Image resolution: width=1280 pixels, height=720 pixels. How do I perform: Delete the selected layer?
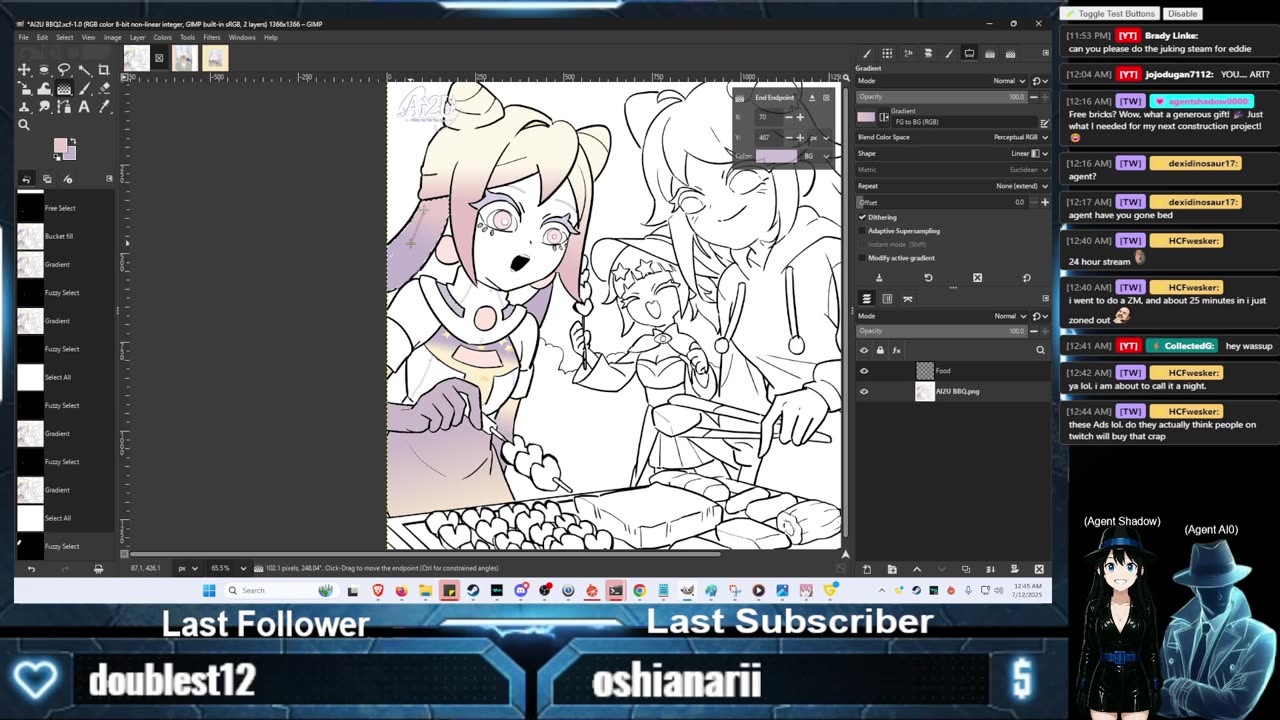[1039, 569]
